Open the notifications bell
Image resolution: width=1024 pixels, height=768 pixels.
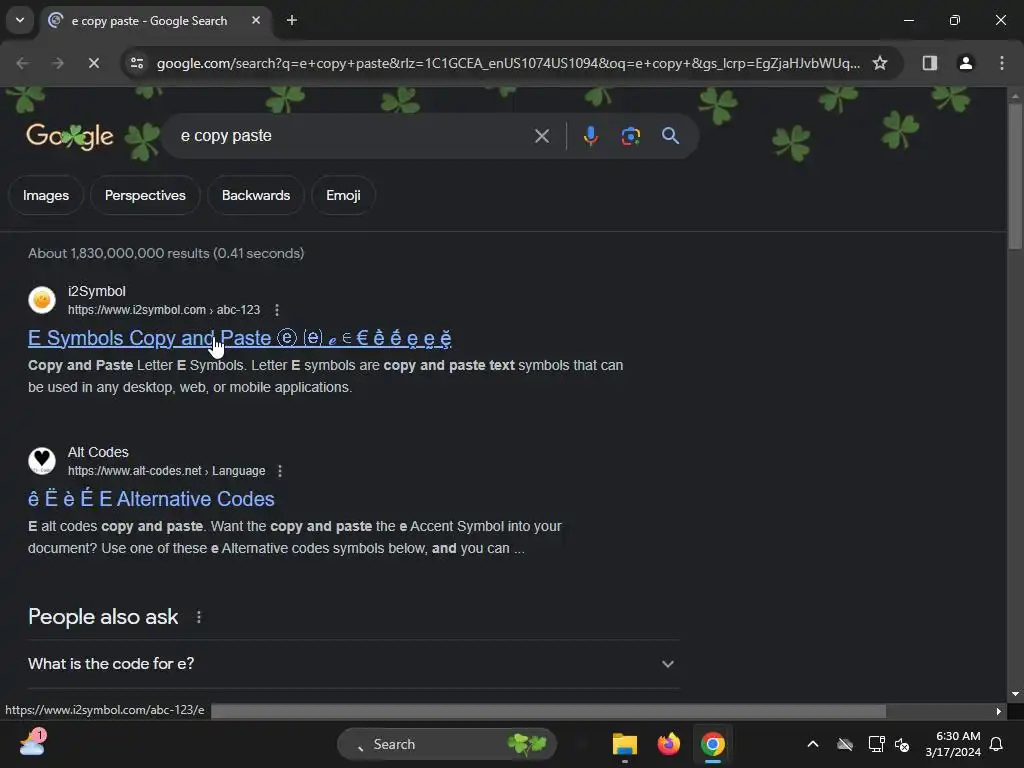click(997, 744)
